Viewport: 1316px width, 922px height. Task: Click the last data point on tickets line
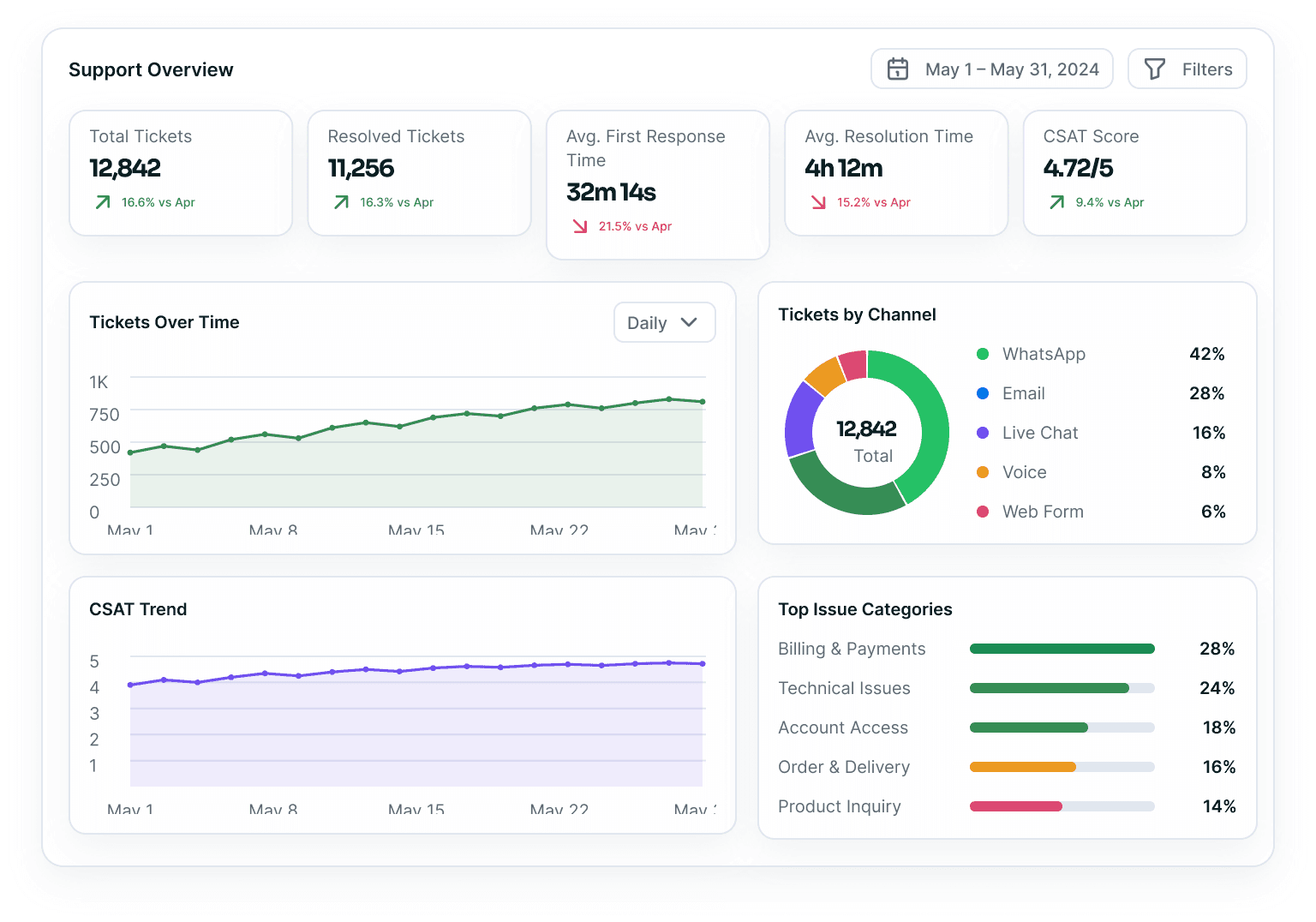(703, 401)
